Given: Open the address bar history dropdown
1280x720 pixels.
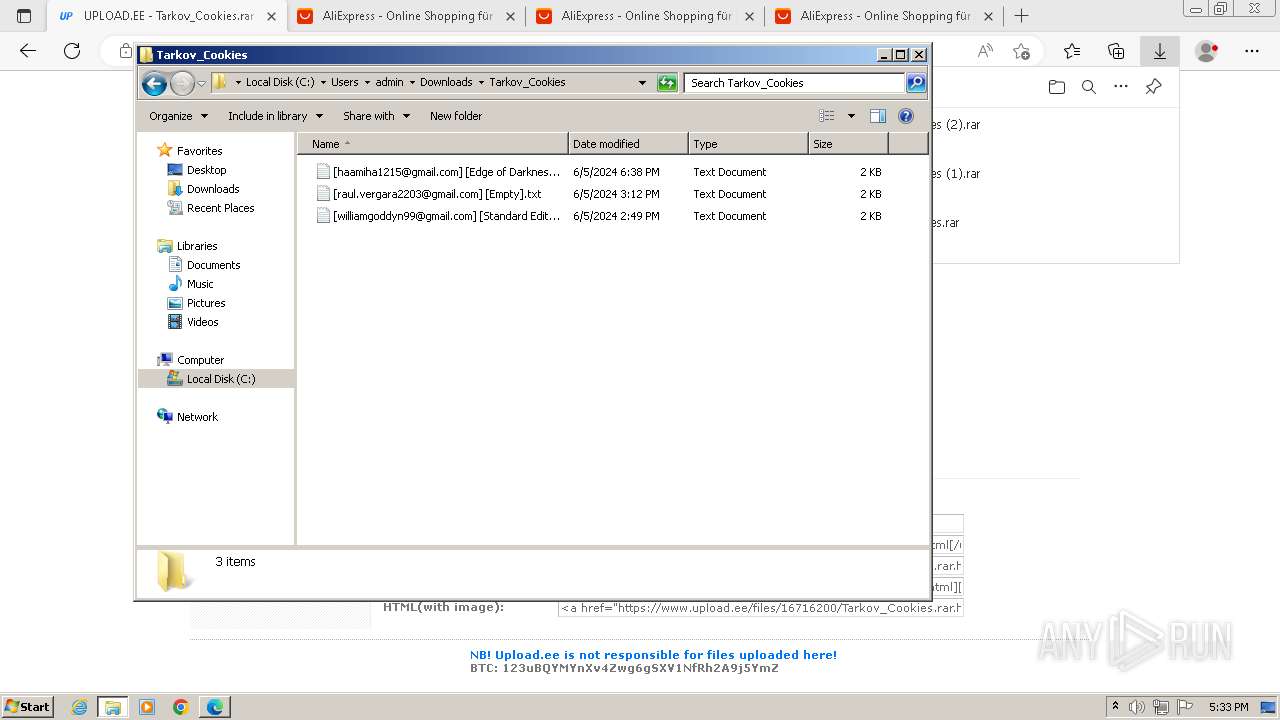Looking at the screenshot, I should (x=642, y=83).
